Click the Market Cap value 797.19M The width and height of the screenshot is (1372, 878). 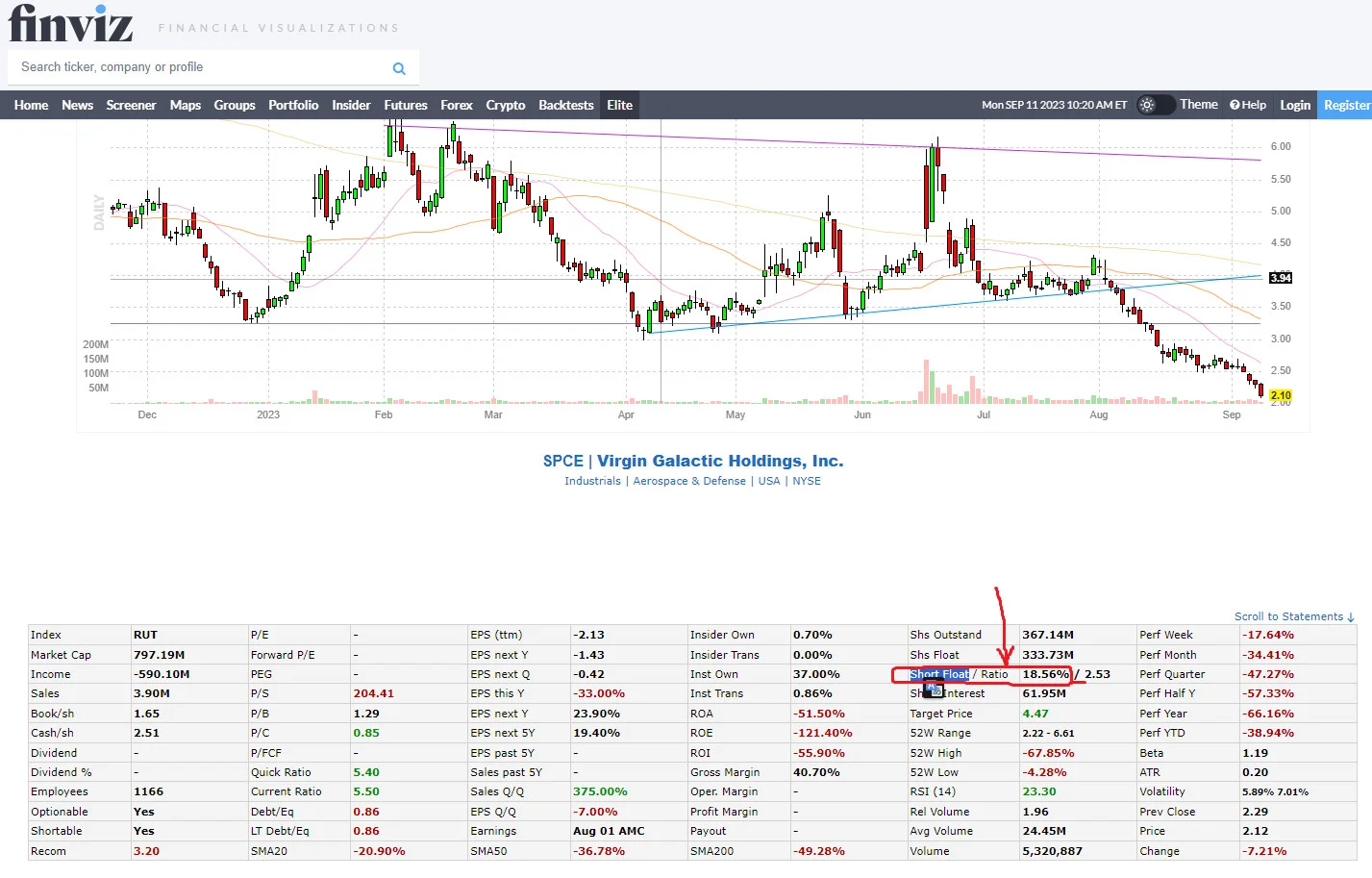click(160, 655)
